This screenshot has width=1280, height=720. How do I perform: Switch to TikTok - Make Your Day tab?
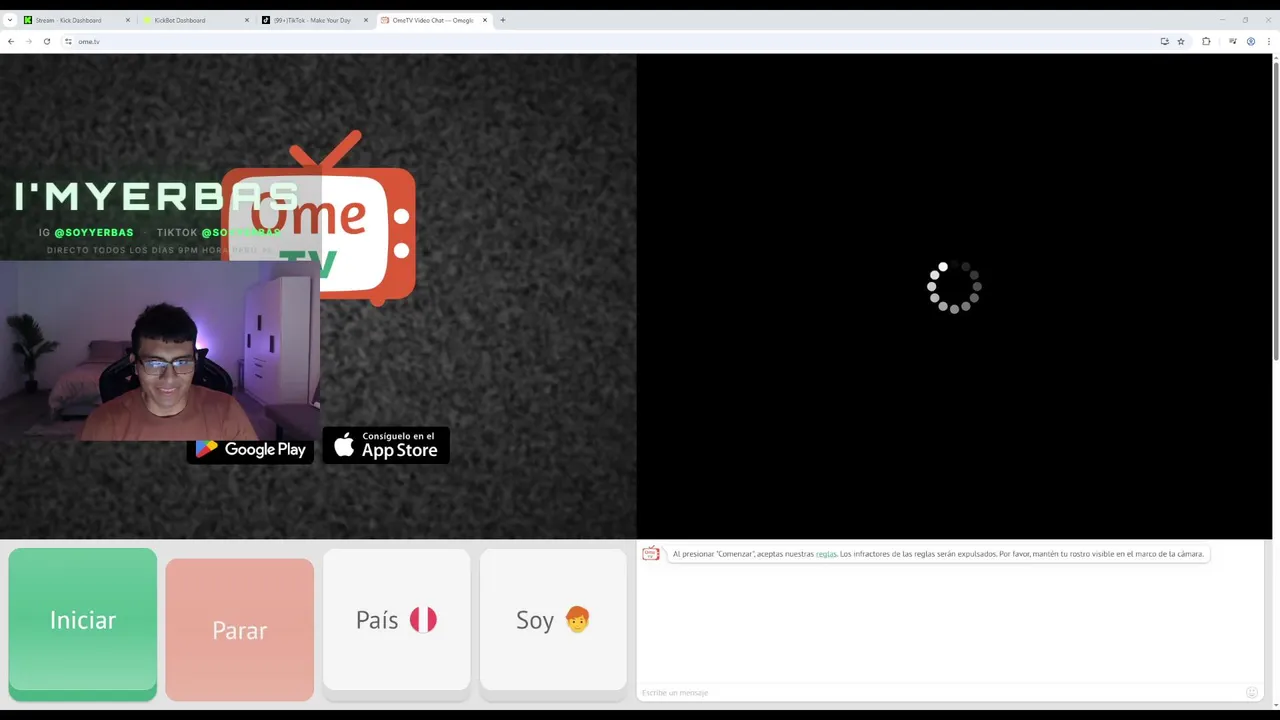(x=314, y=20)
